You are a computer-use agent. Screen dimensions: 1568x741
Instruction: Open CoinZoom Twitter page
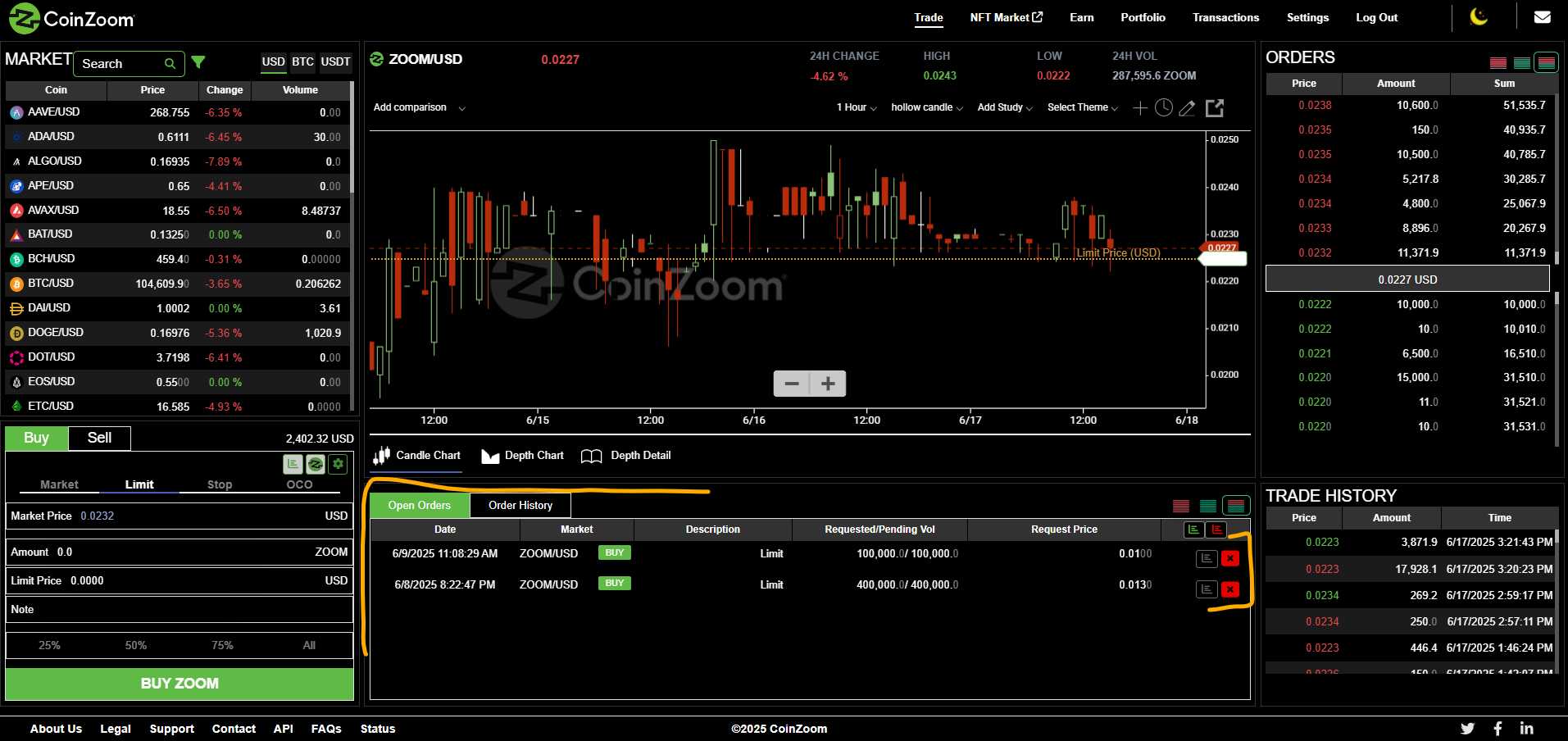1467,728
